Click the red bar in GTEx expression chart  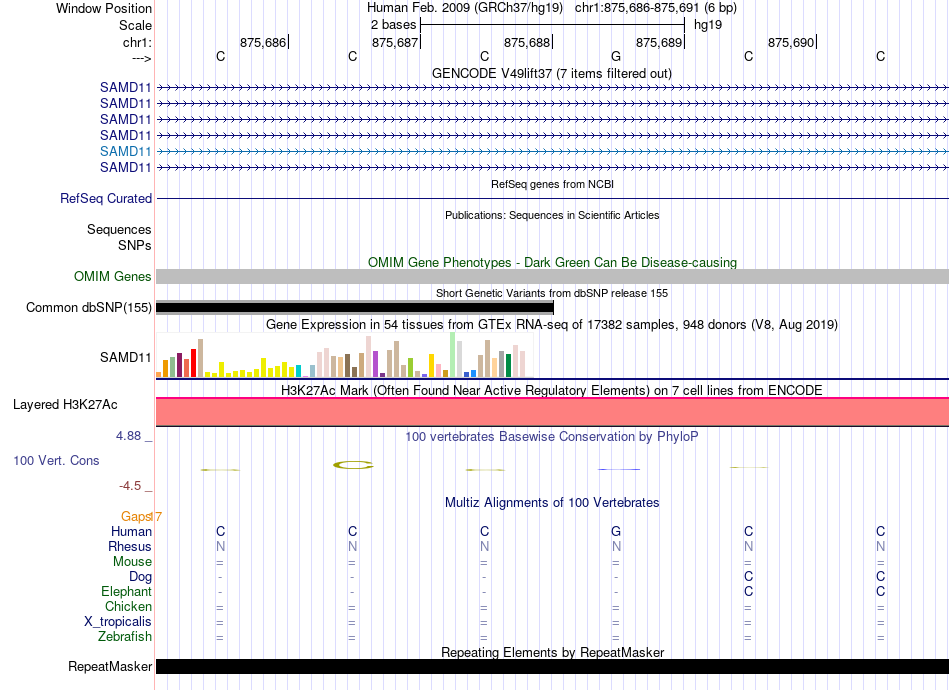(x=193, y=363)
